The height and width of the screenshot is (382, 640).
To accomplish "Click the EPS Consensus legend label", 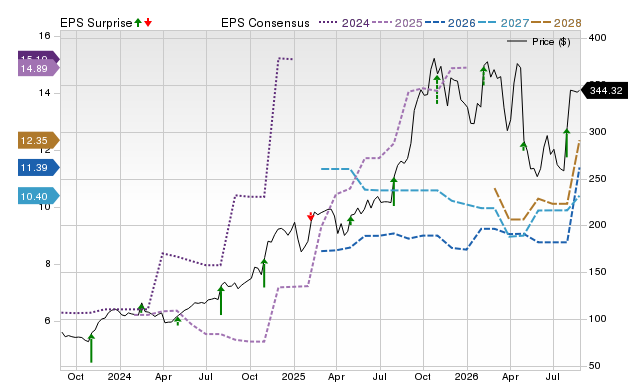I will pyautogui.click(x=265, y=23).
